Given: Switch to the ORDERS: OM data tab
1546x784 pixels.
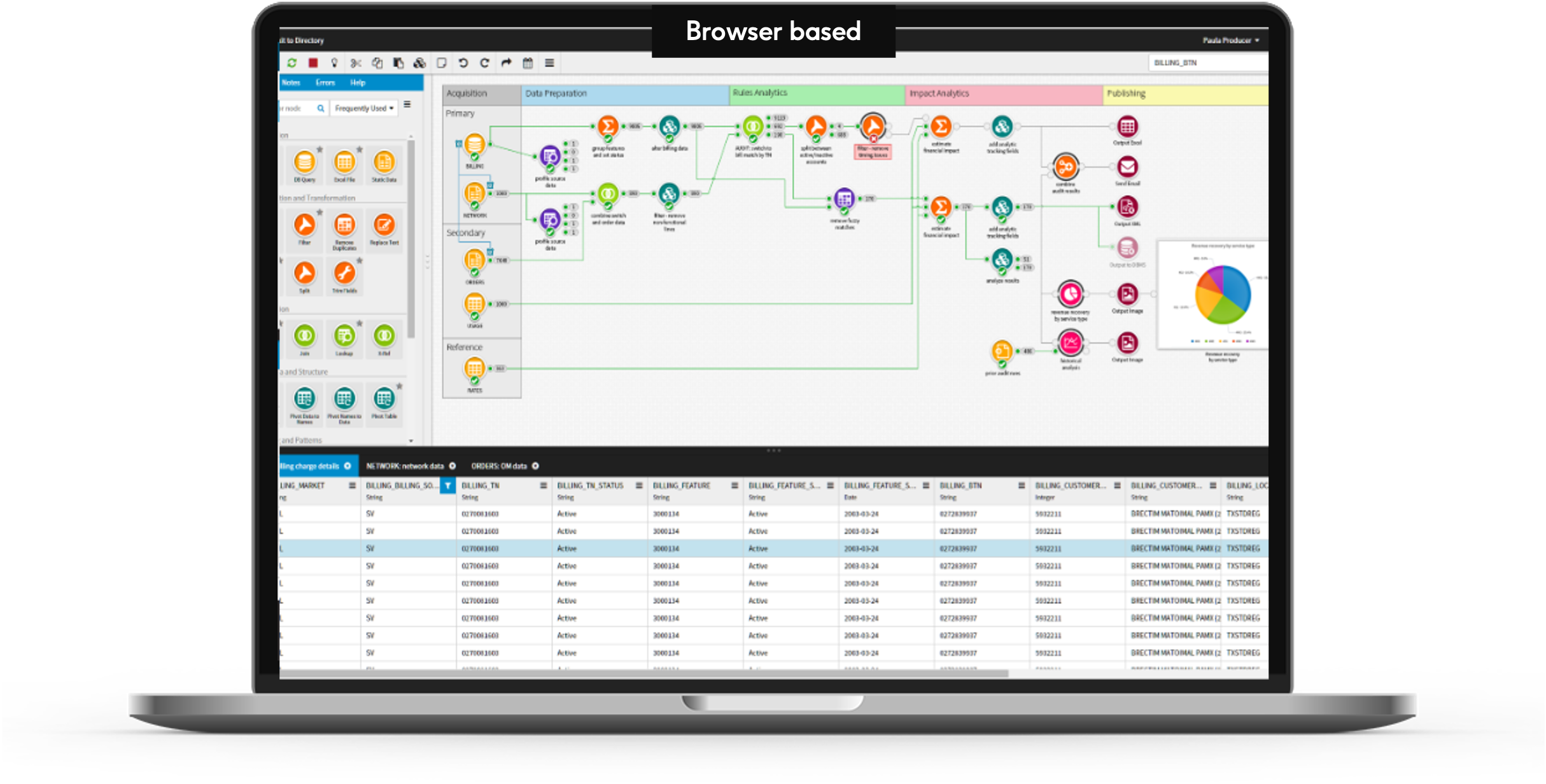Looking at the screenshot, I should coord(500,466).
